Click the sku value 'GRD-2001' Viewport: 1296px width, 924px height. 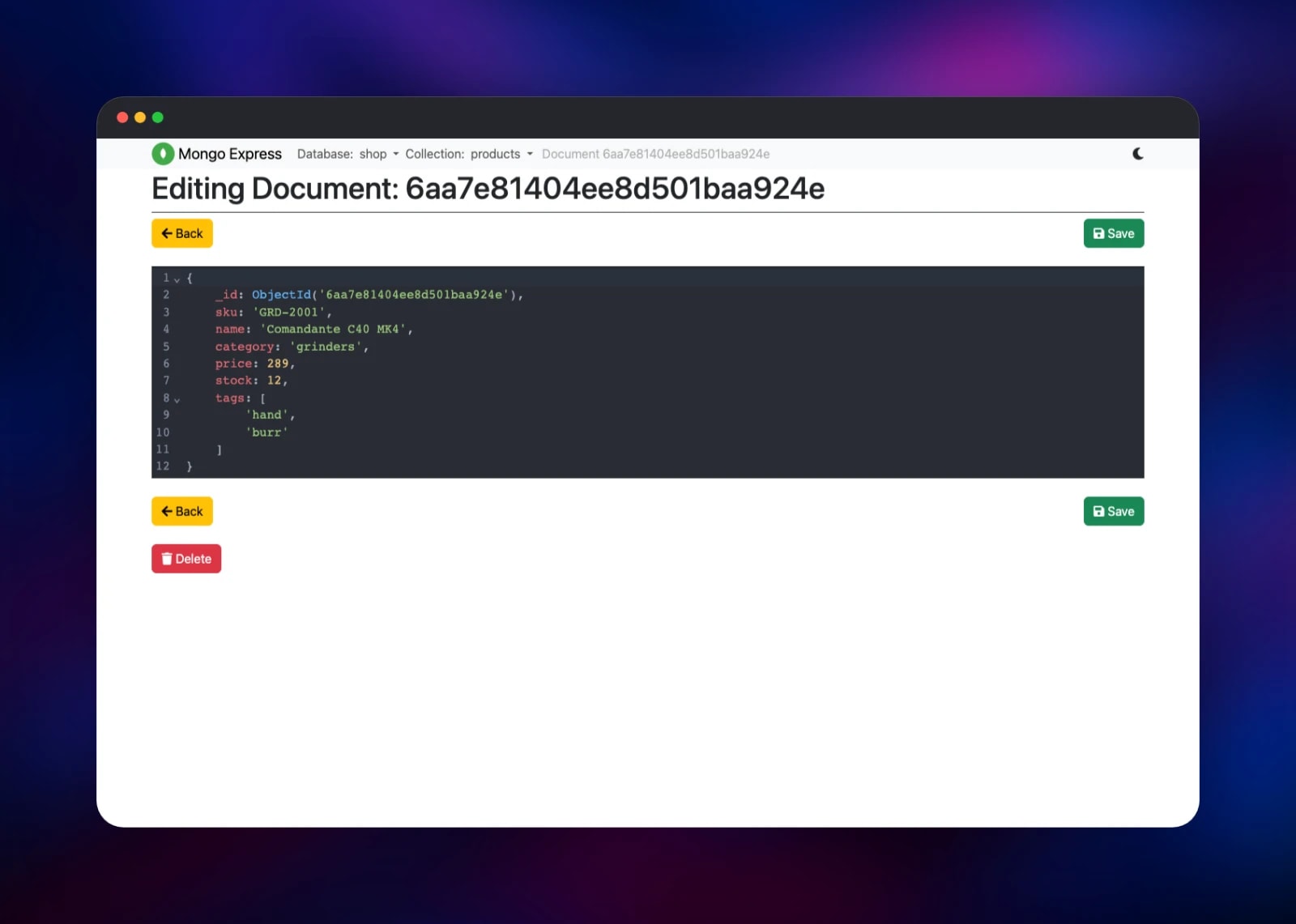tap(289, 312)
